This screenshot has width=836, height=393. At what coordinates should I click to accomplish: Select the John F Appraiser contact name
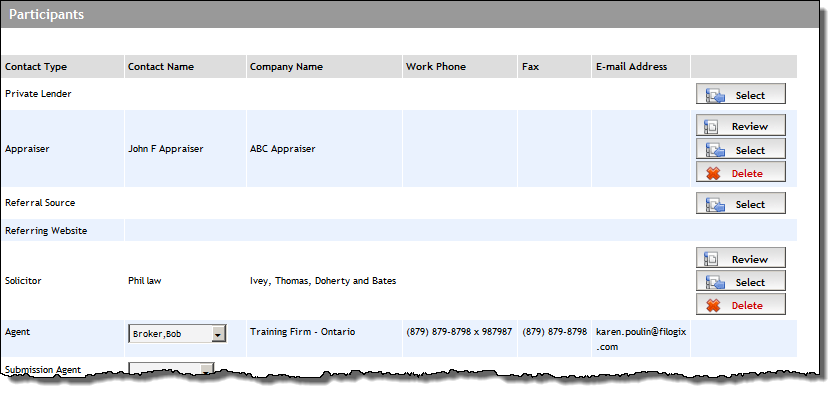pos(165,149)
